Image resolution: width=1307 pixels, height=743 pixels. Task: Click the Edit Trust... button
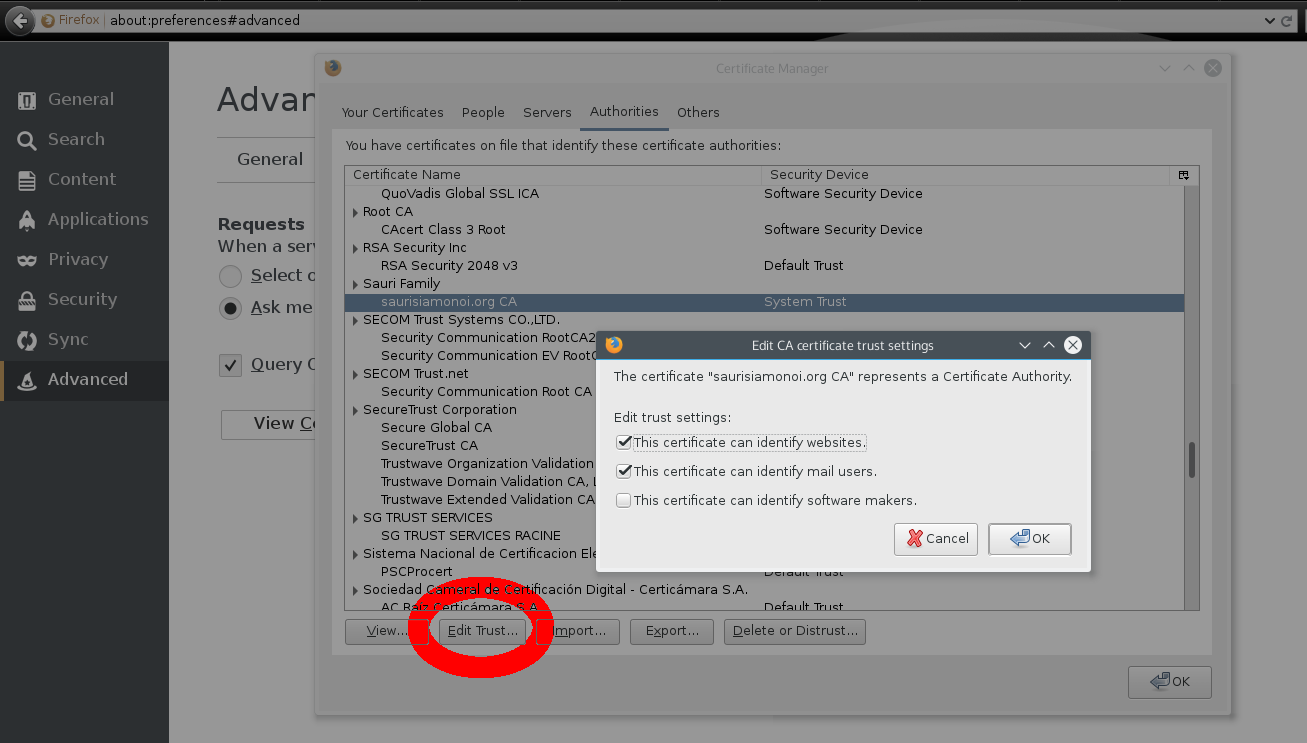[x=483, y=631]
